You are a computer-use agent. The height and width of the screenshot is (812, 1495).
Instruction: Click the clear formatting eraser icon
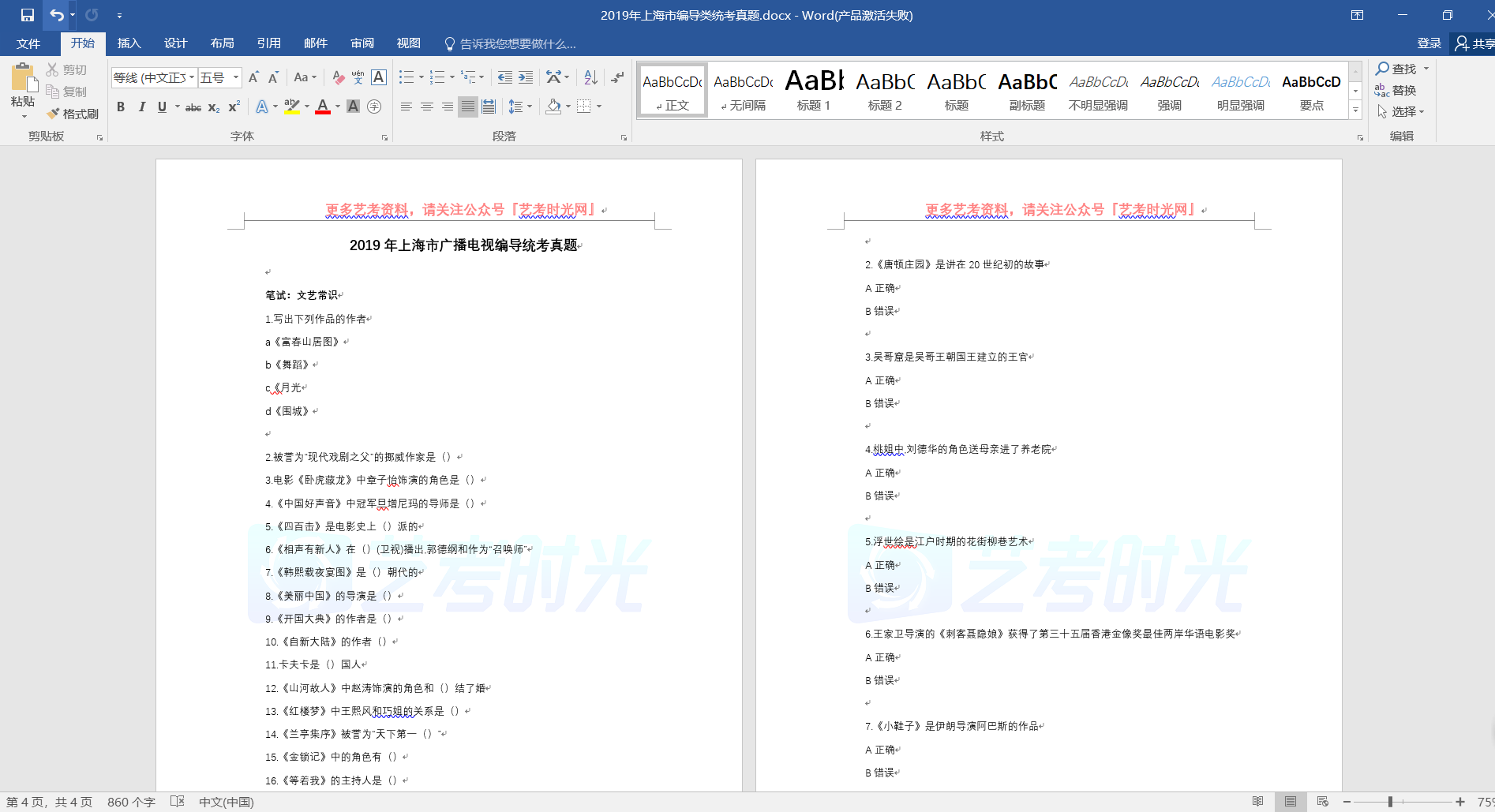pos(338,77)
